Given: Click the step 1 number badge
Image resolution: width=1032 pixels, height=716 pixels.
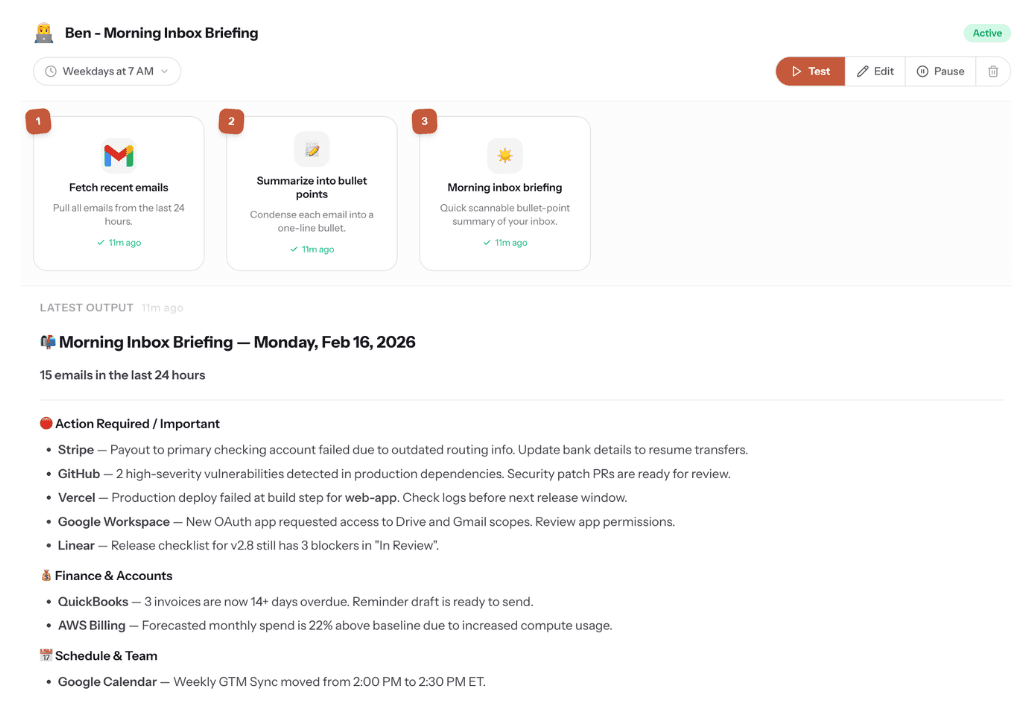Looking at the screenshot, I should (38, 122).
